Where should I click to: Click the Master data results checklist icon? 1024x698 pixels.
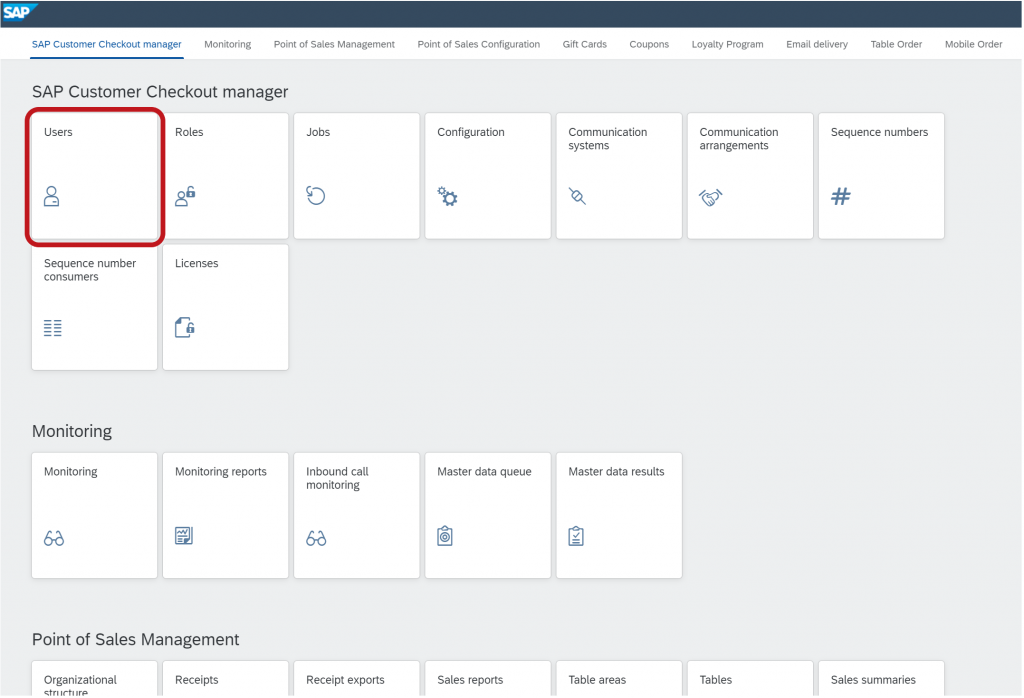click(576, 536)
